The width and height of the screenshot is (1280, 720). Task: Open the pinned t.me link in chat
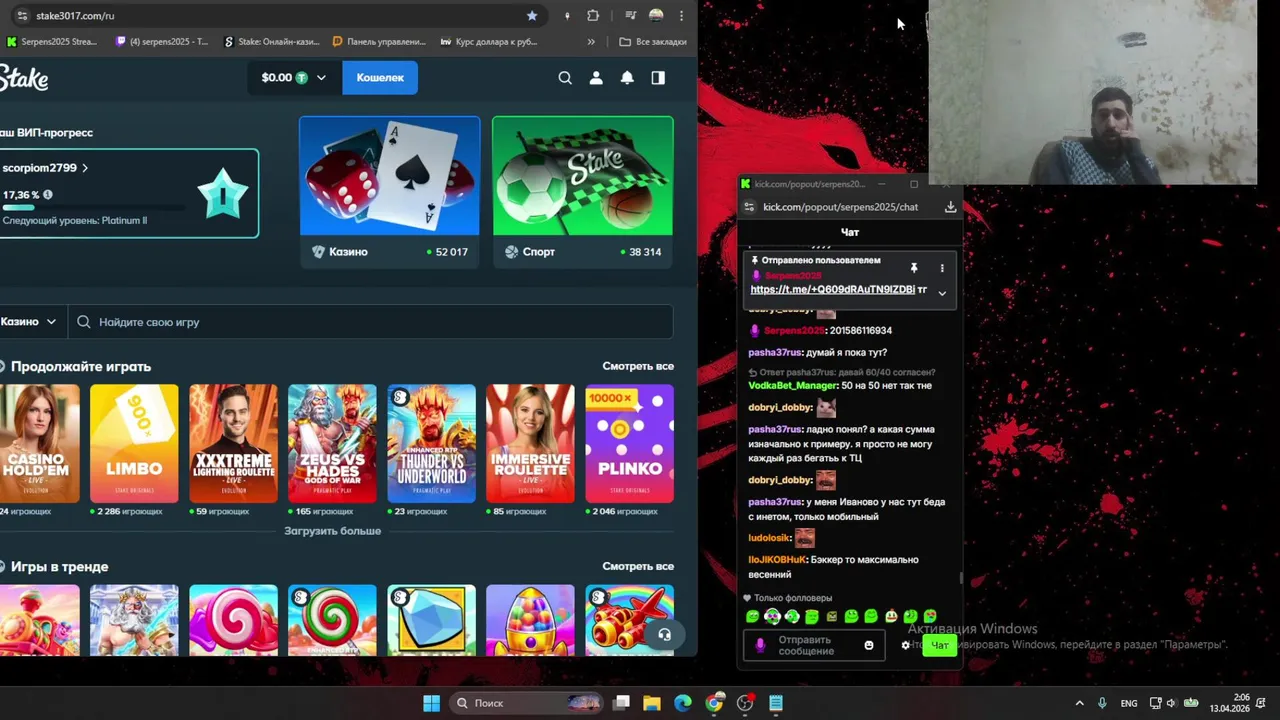coord(832,289)
